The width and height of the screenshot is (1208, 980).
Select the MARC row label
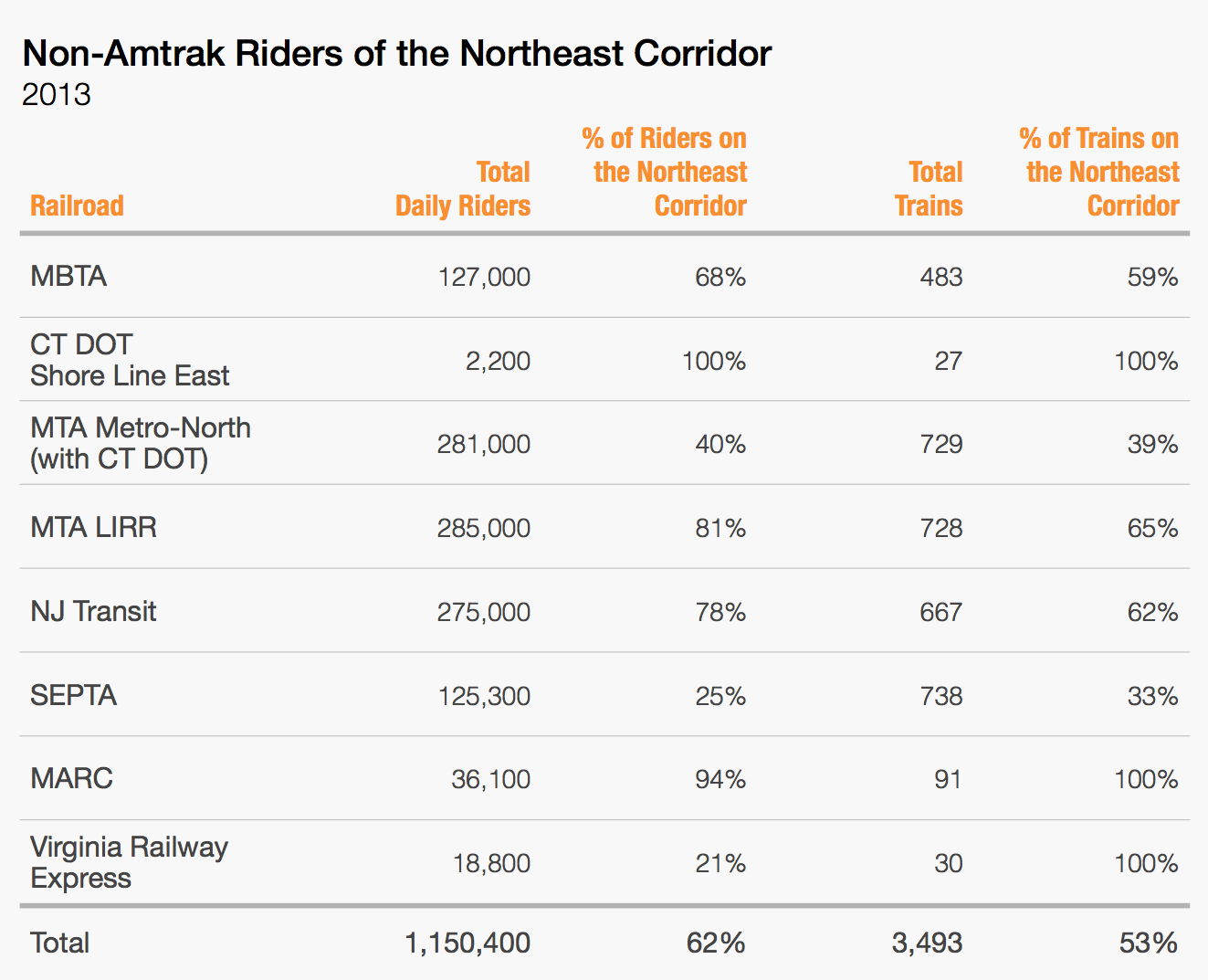[x=71, y=778]
